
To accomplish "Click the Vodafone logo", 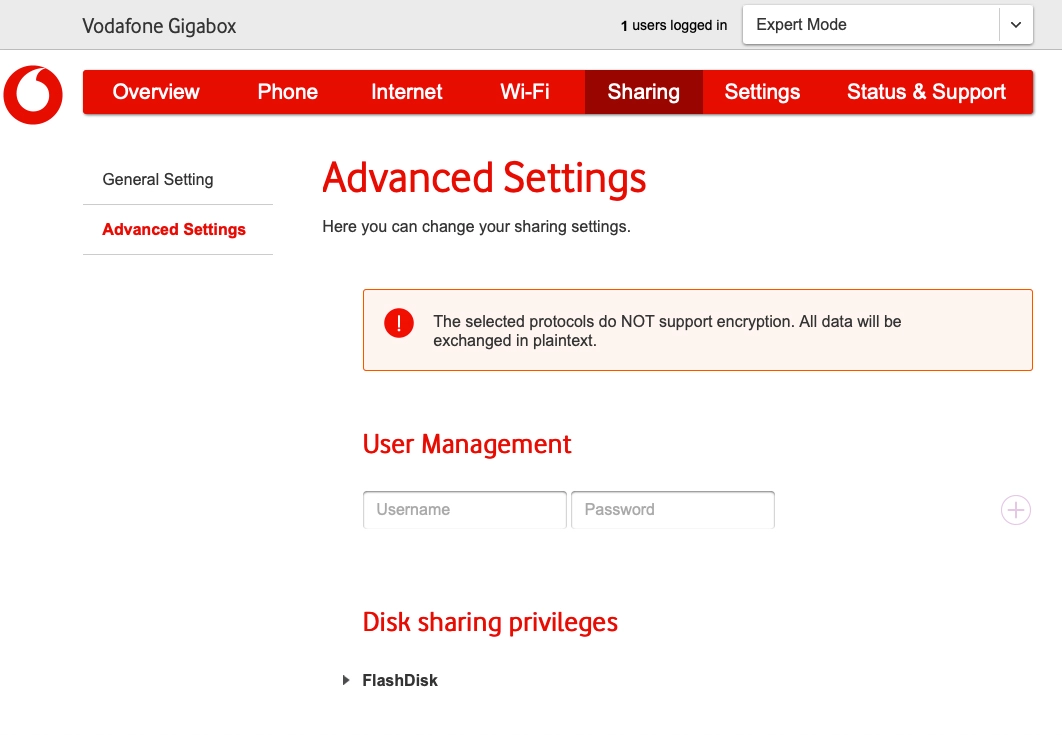I will pyautogui.click(x=33, y=95).
